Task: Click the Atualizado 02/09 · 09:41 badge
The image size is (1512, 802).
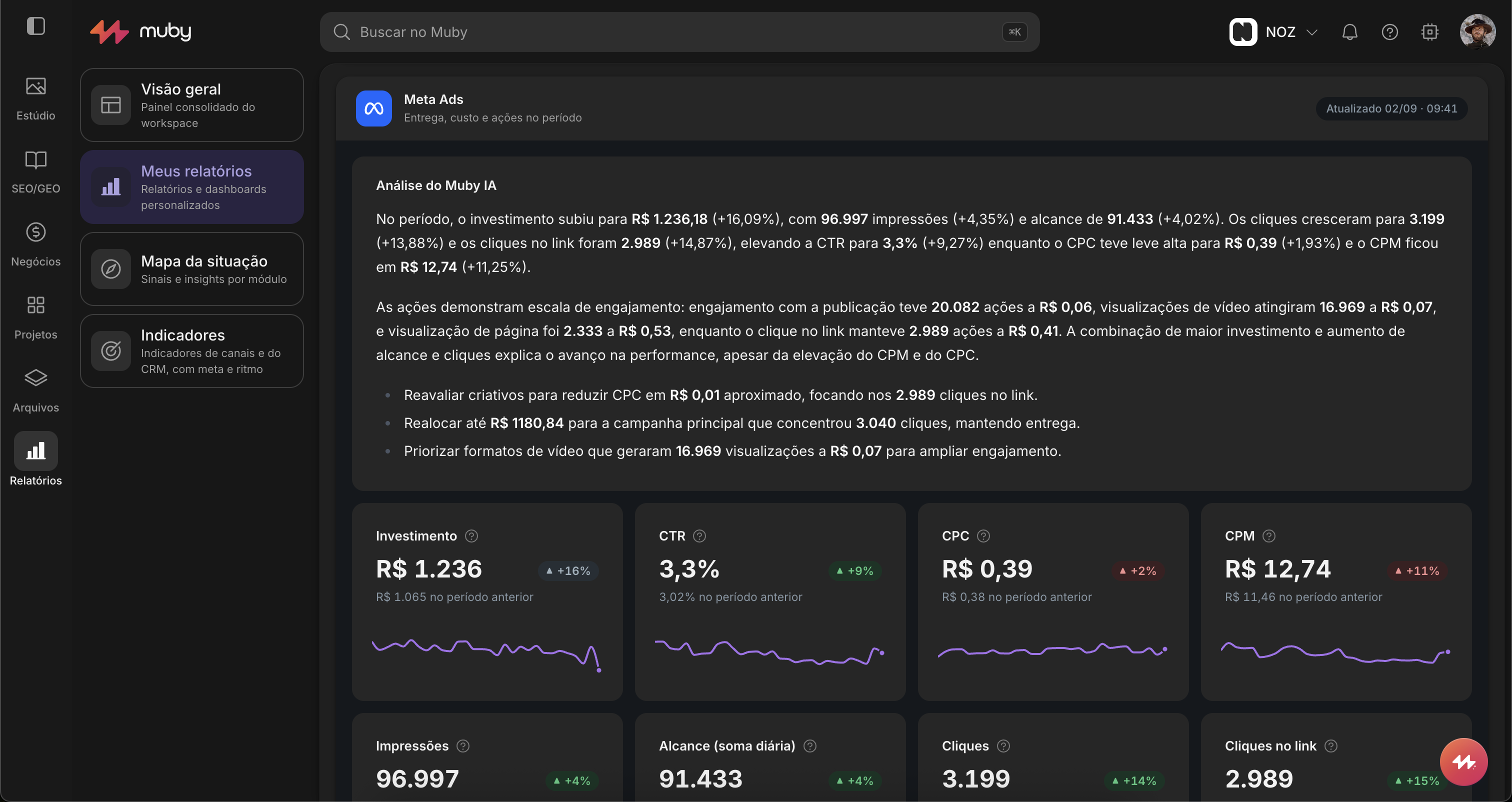Action: coord(1391,108)
